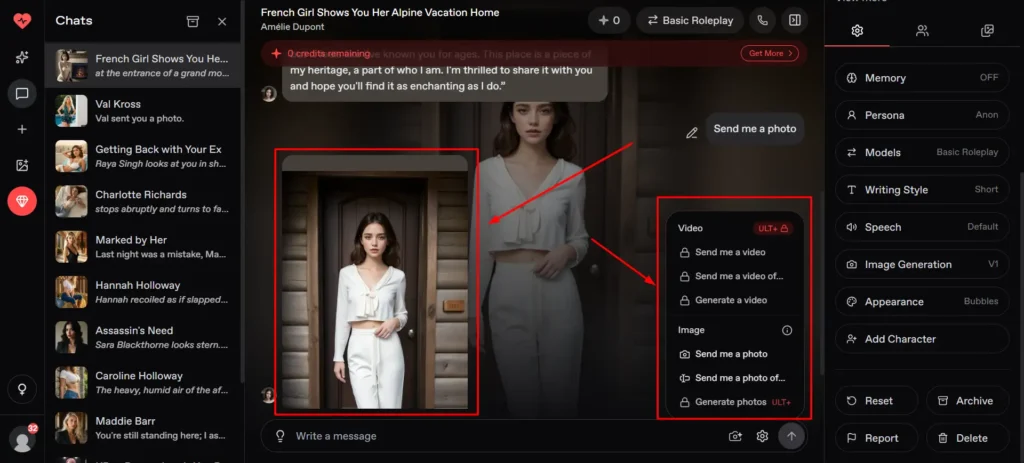This screenshot has width=1024, height=463.
Task: Click the archive box icon beside Chats
Action: [x=193, y=21]
